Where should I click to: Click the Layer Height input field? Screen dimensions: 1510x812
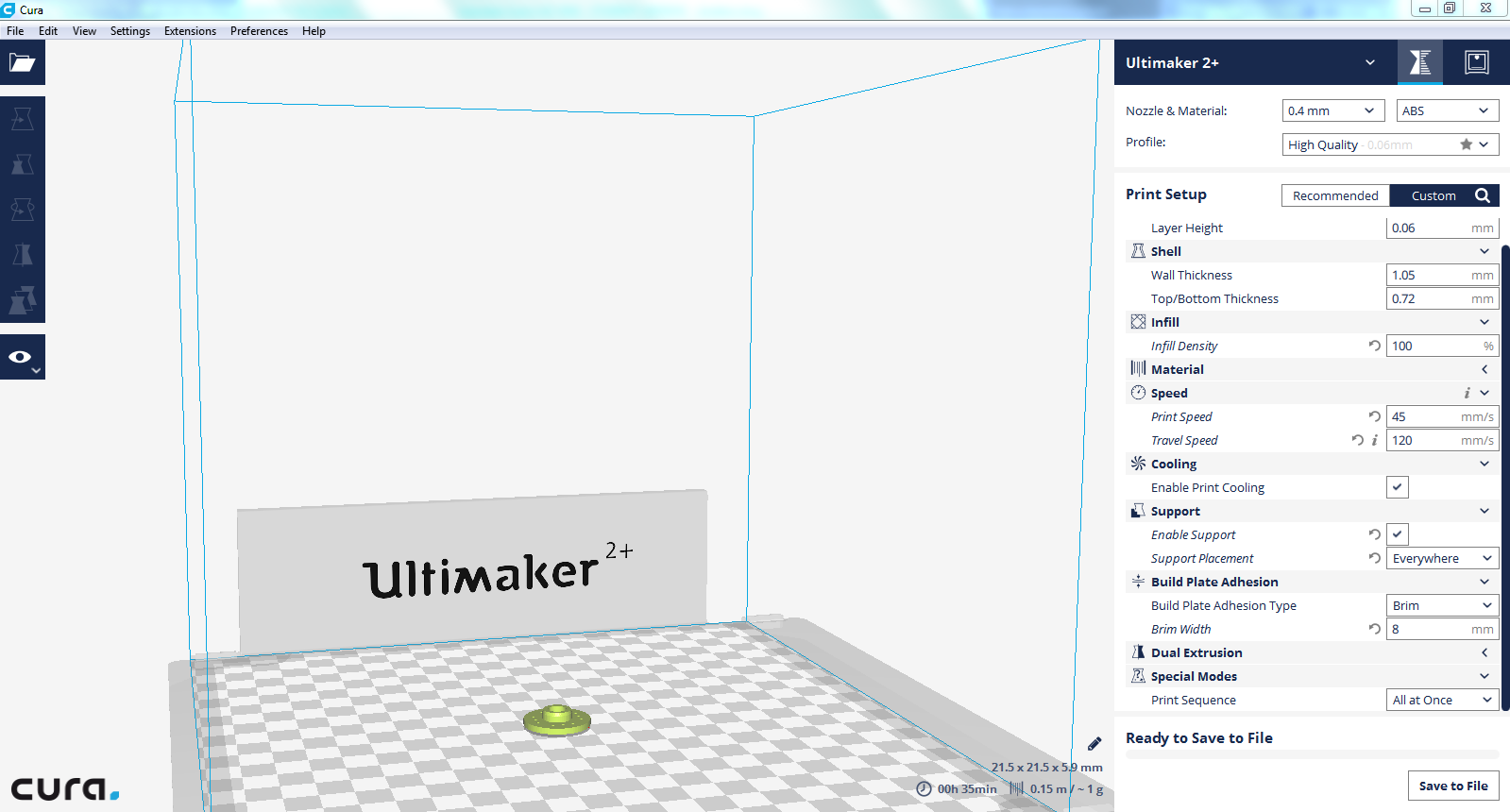tap(1442, 228)
